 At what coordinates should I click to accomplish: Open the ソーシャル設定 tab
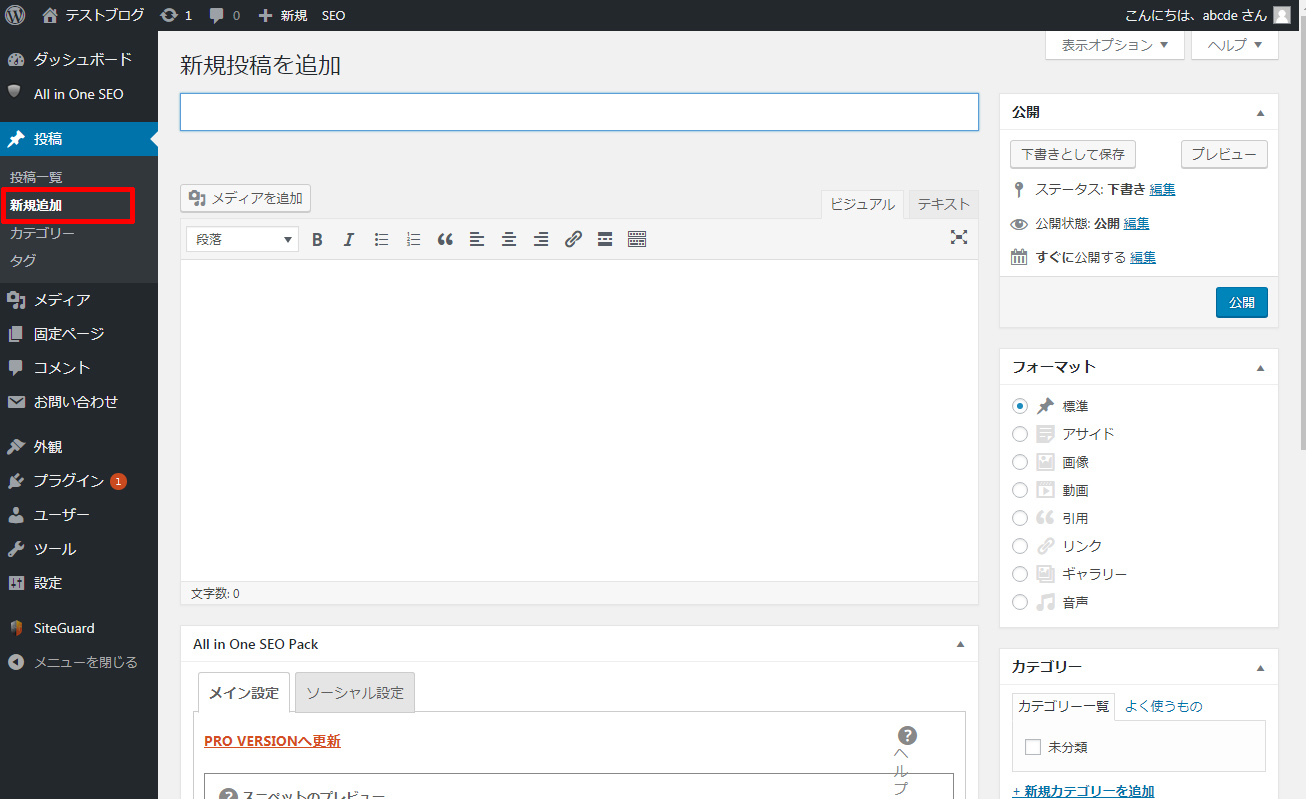[354, 693]
